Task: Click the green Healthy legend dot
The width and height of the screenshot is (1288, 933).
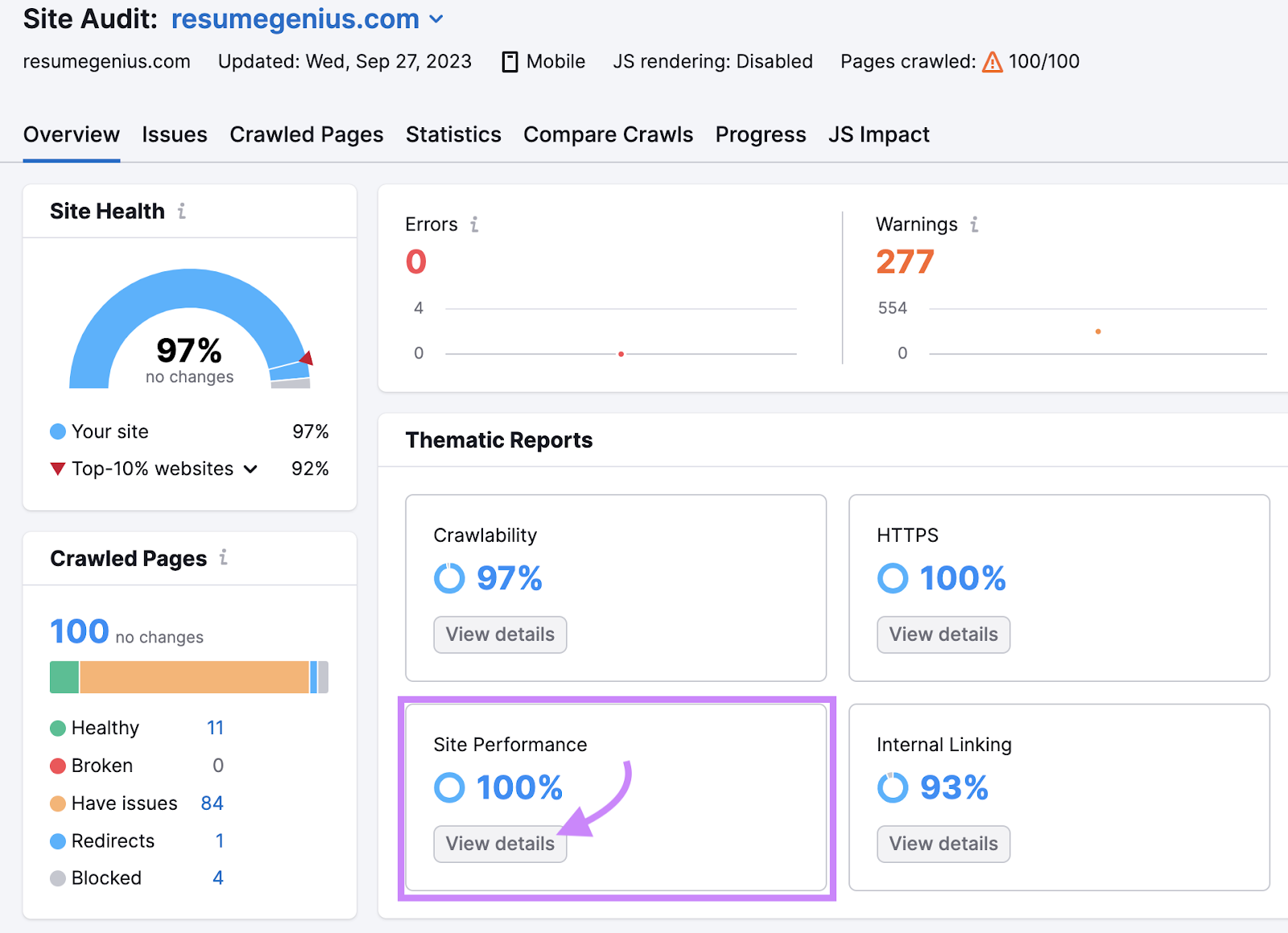Action: pyautogui.click(x=58, y=729)
